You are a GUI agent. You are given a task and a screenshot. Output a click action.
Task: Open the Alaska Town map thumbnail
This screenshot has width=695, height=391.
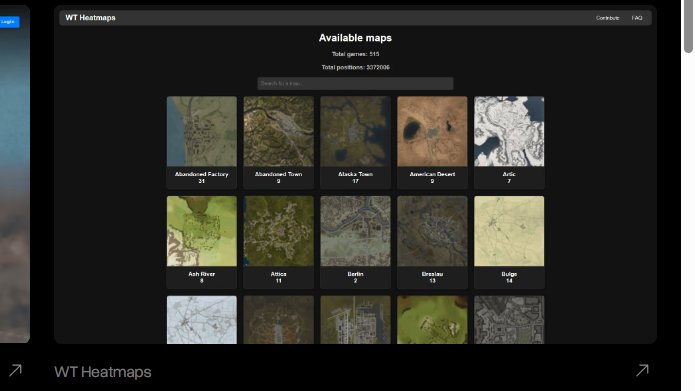(x=355, y=131)
